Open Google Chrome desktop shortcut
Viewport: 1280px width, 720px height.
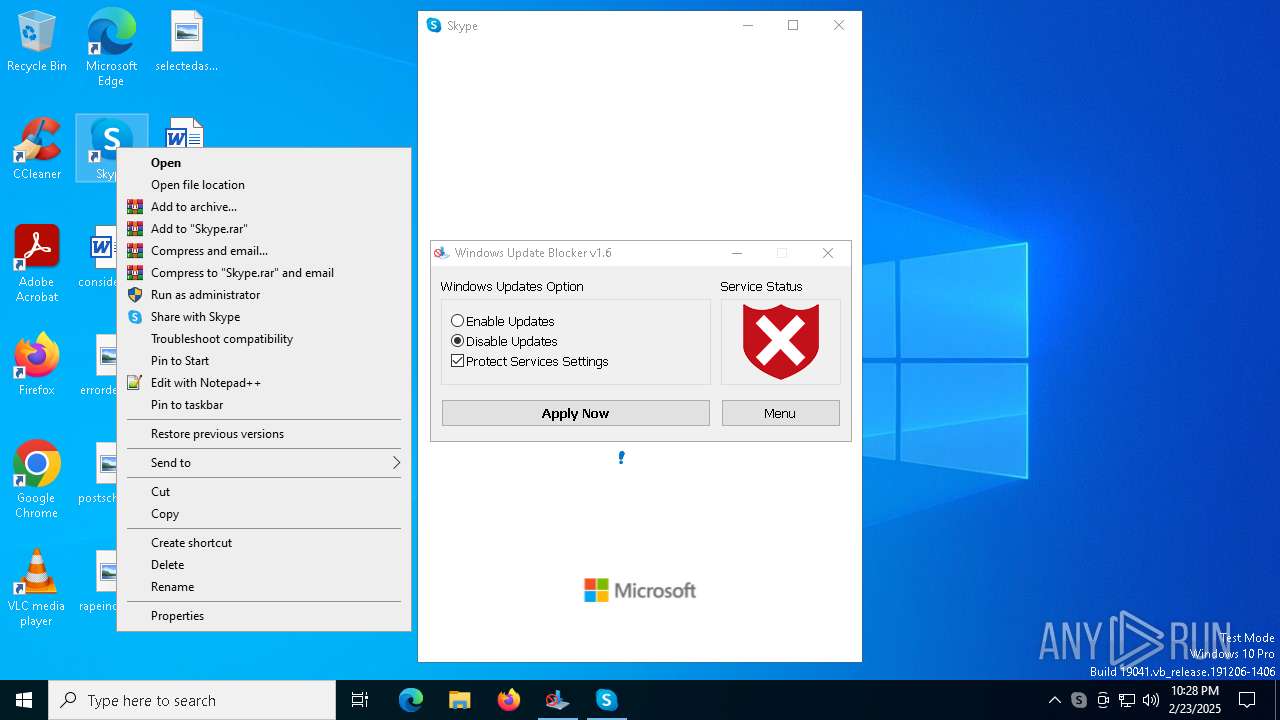point(37,480)
